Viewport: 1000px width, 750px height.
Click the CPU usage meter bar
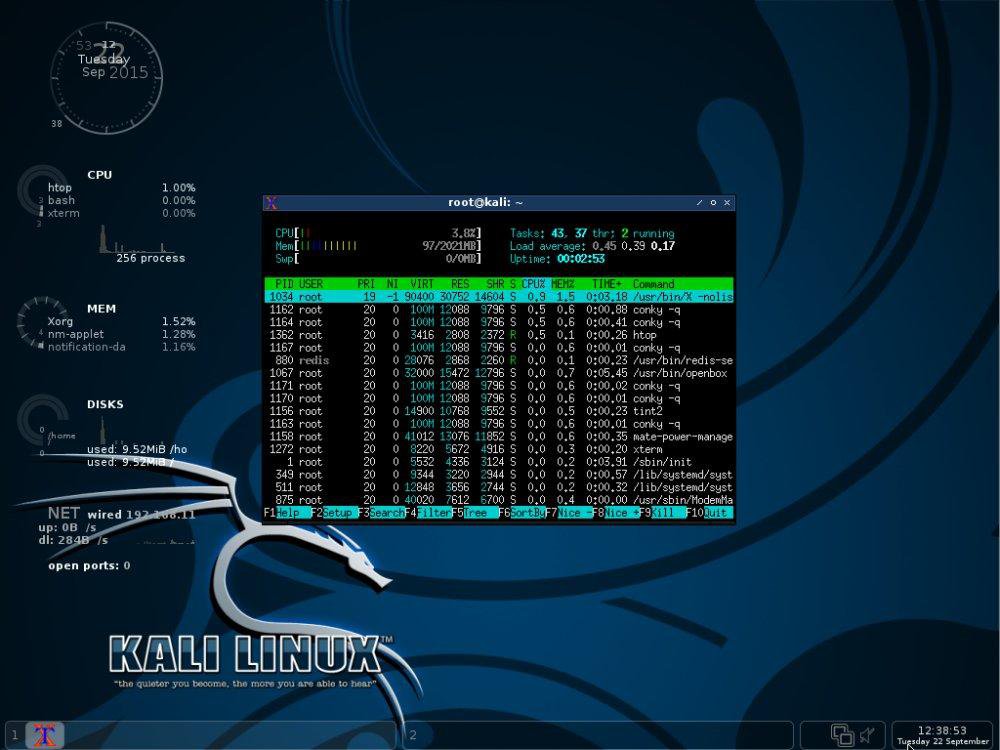(378, 233)
